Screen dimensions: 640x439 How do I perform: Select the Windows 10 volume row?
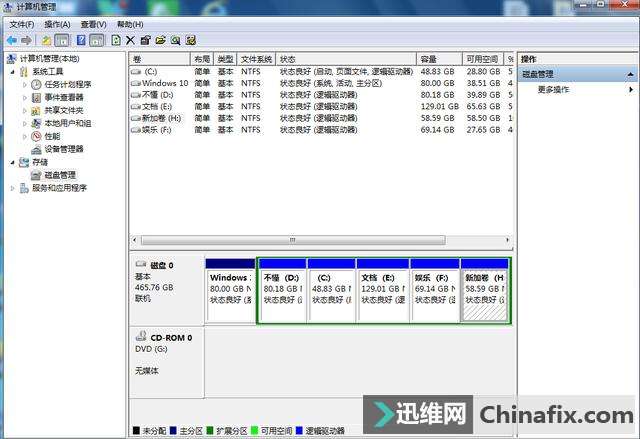pos(321,83)
